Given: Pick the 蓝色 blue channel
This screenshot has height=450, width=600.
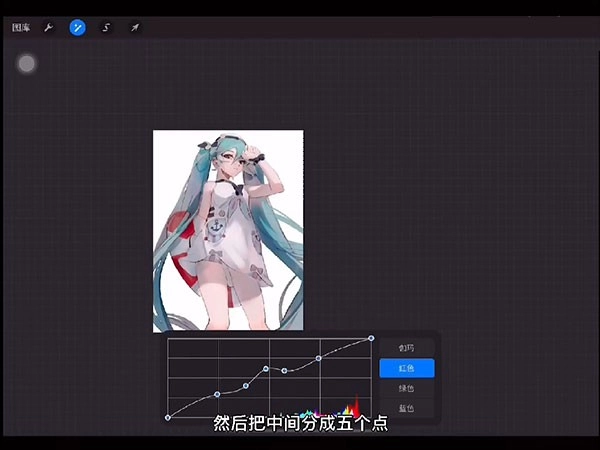Looking at the screenshot, I should pos(406,408).
